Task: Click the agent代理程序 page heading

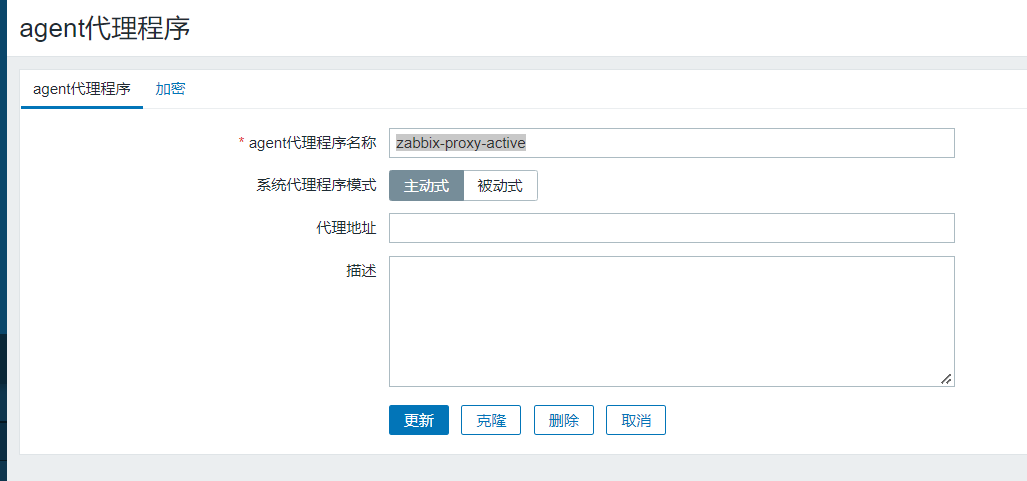Action: (105, 28)
